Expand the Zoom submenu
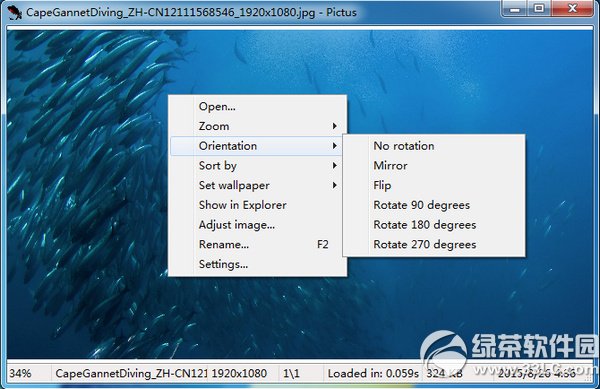Screen dimensions: 600x389 tap(258, 126)
